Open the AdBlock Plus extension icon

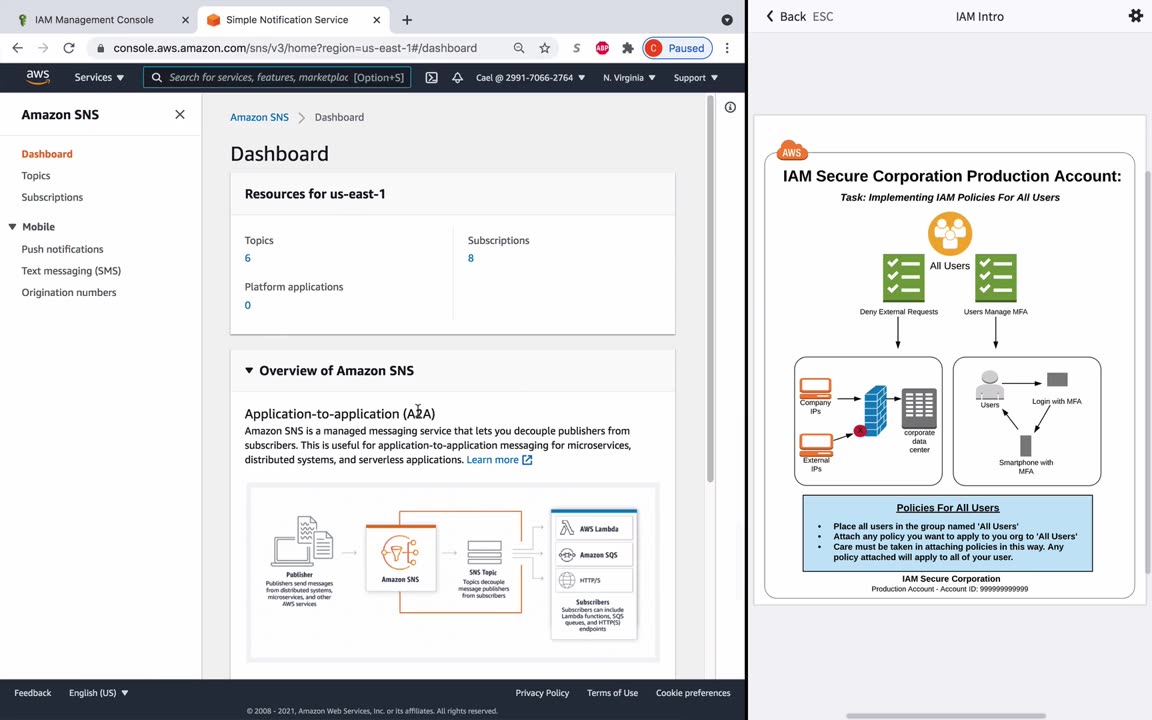click(602, 48)
